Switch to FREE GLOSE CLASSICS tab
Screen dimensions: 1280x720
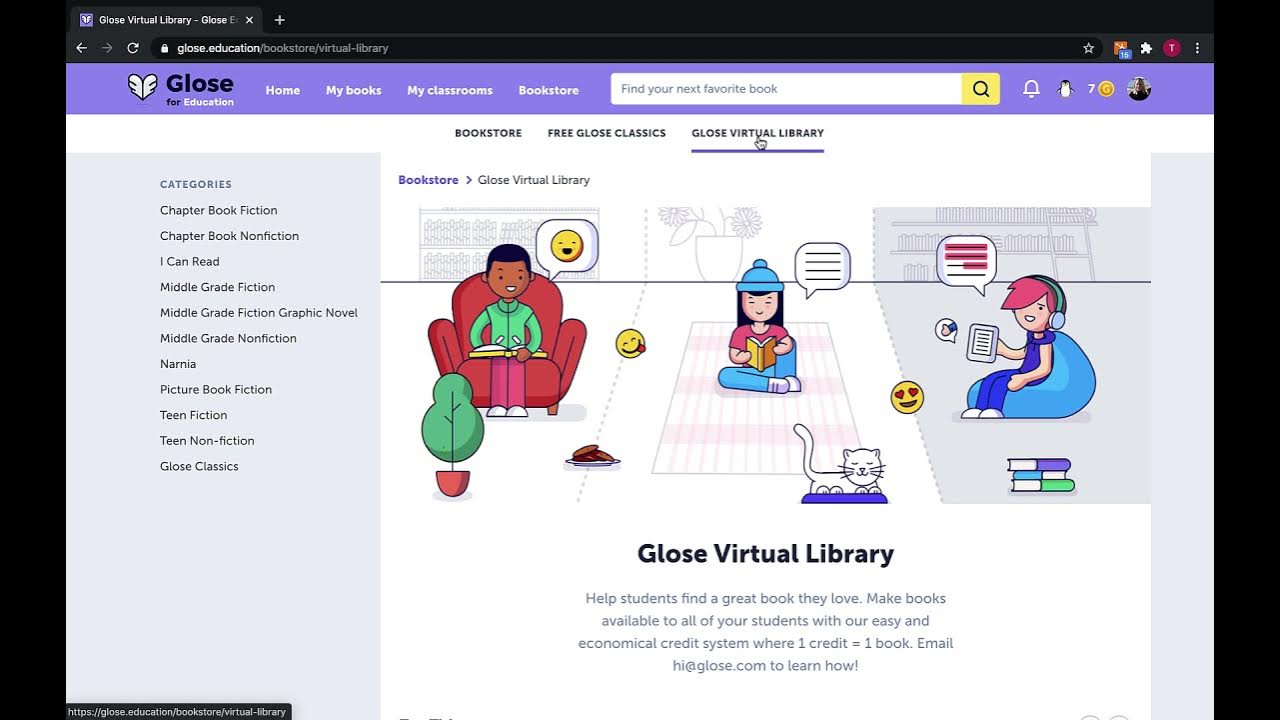pos(607,133)
